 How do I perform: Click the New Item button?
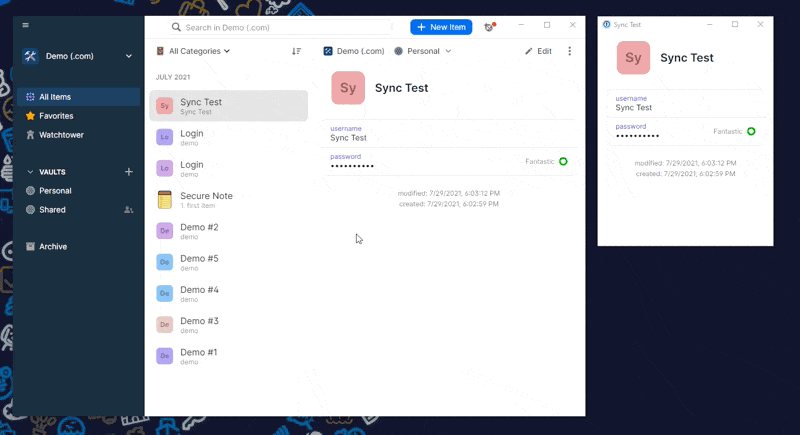pyautogui.click(x=441, y=27)
